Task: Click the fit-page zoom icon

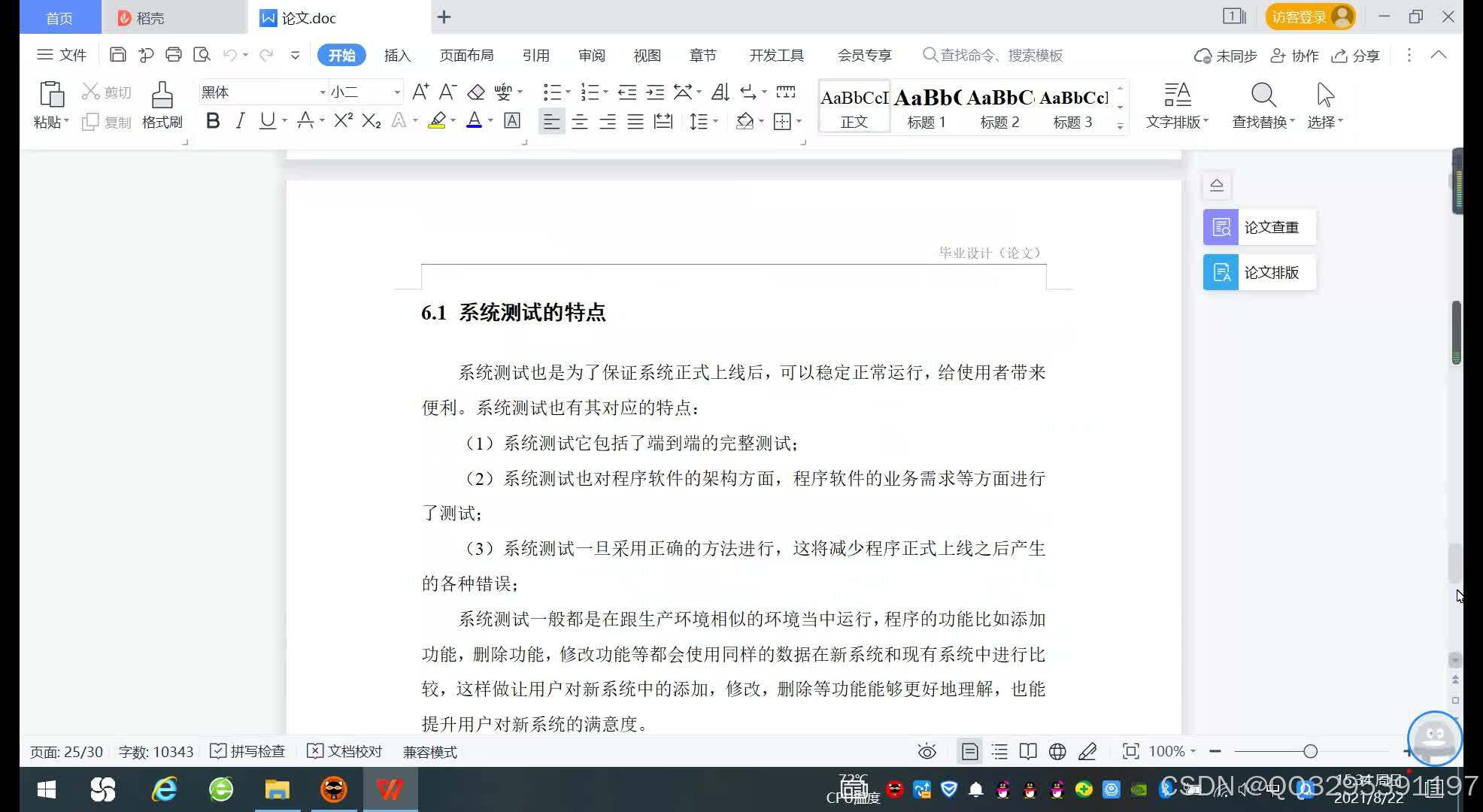Action: [1130, 751]
